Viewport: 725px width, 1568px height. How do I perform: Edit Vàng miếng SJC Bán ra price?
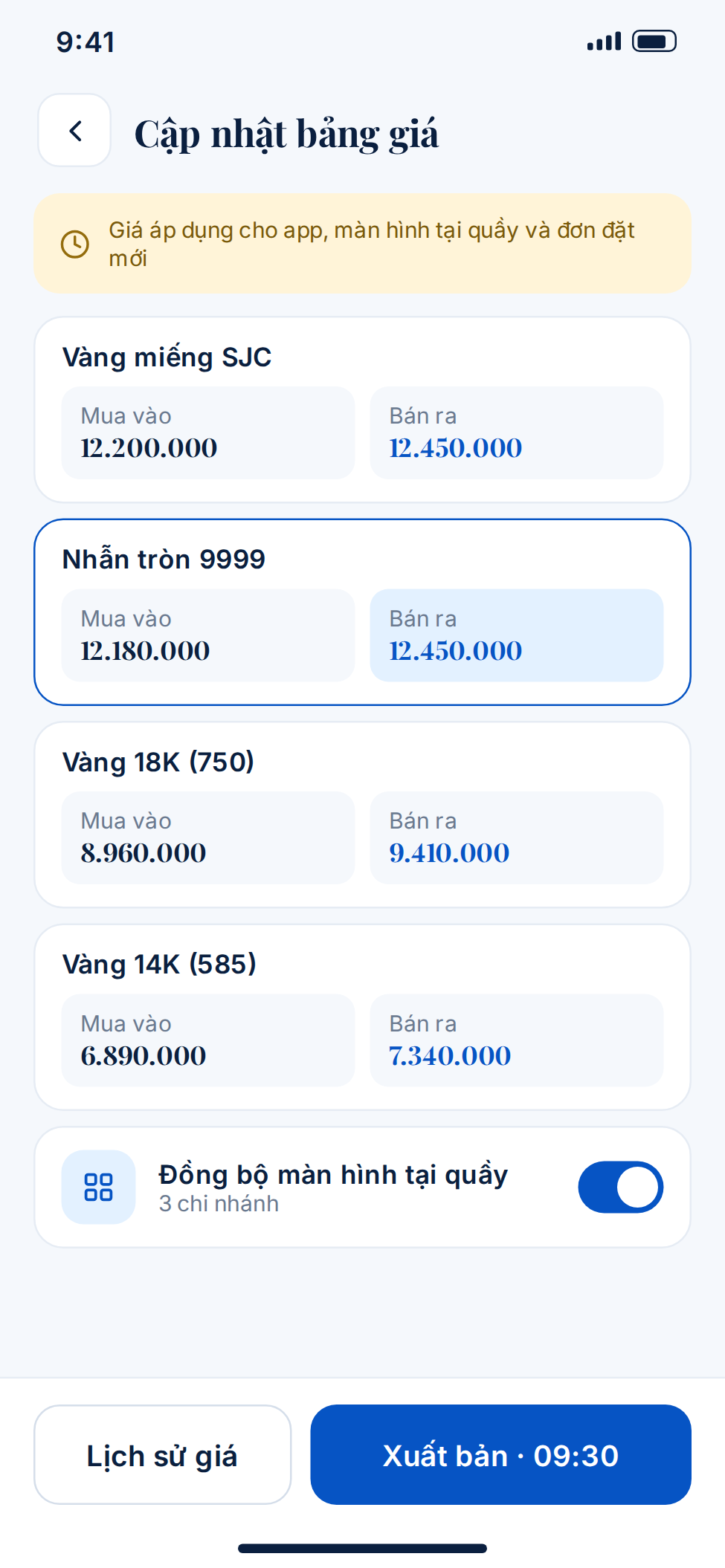pyautogui.click(x=516, y=433)
